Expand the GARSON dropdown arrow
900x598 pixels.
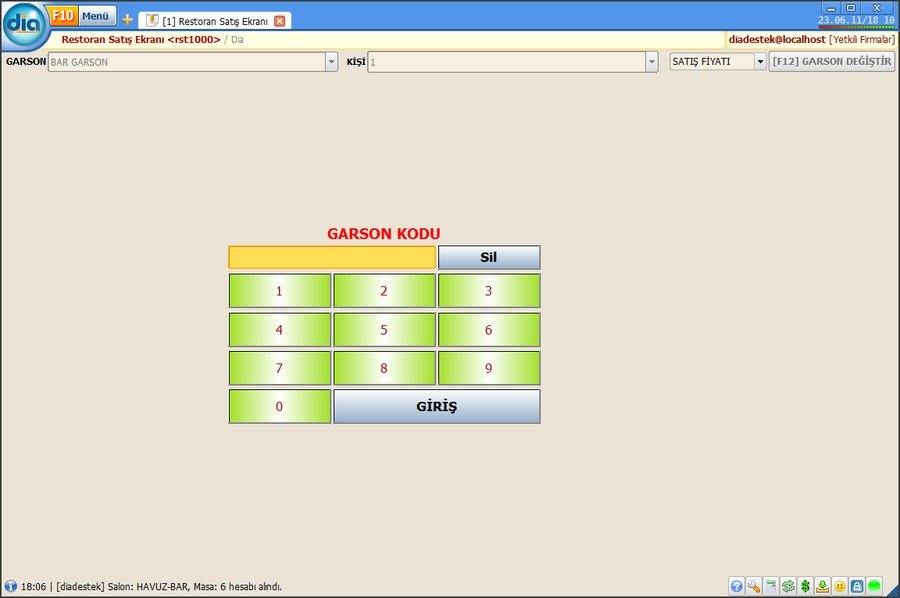point(331,61)
